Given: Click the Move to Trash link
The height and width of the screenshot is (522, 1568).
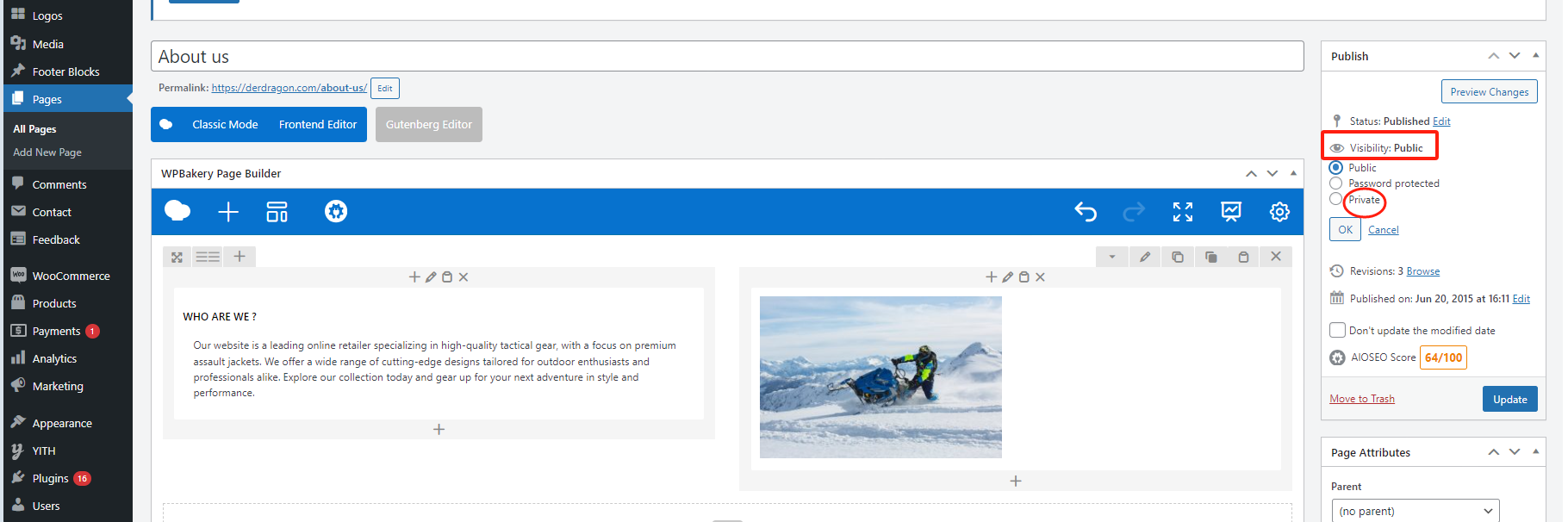Looking at the screenshot, I should [1362, 399].
